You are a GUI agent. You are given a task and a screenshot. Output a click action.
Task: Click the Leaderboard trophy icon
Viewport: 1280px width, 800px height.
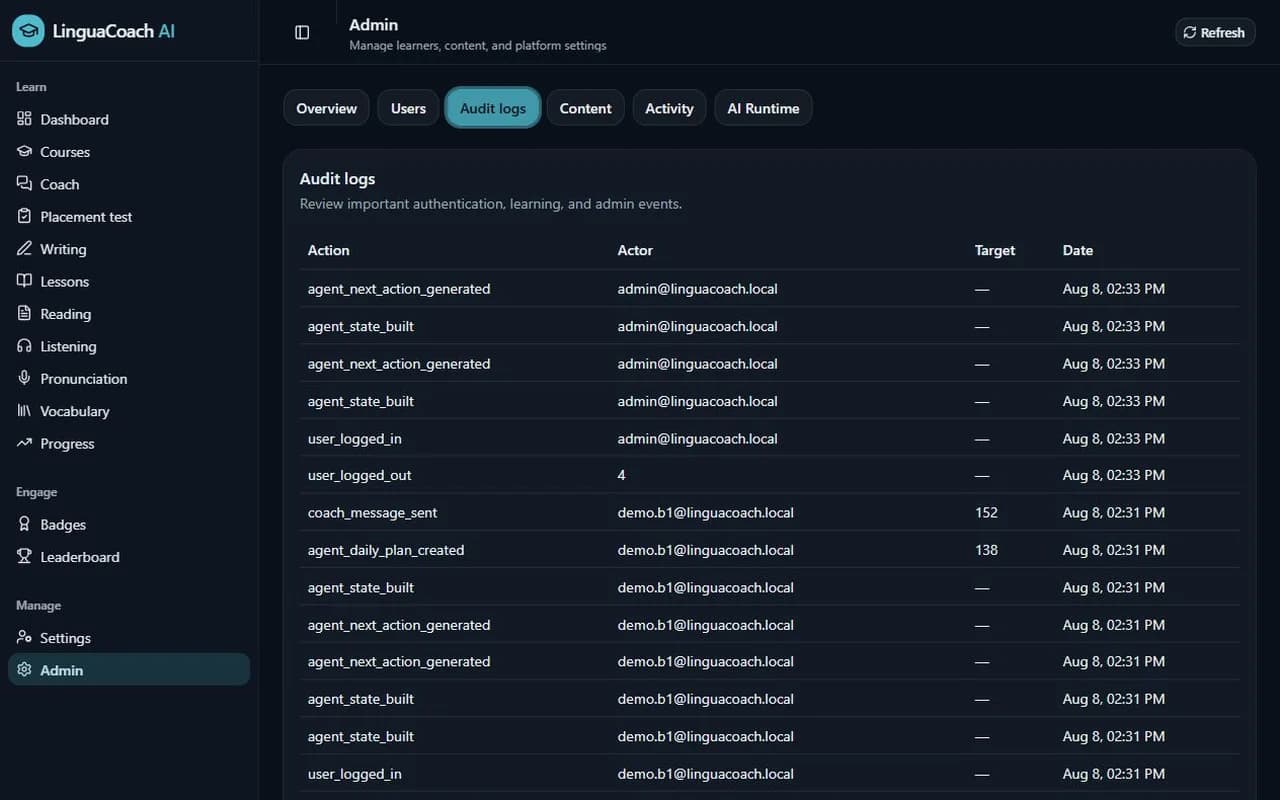[24, 557]
